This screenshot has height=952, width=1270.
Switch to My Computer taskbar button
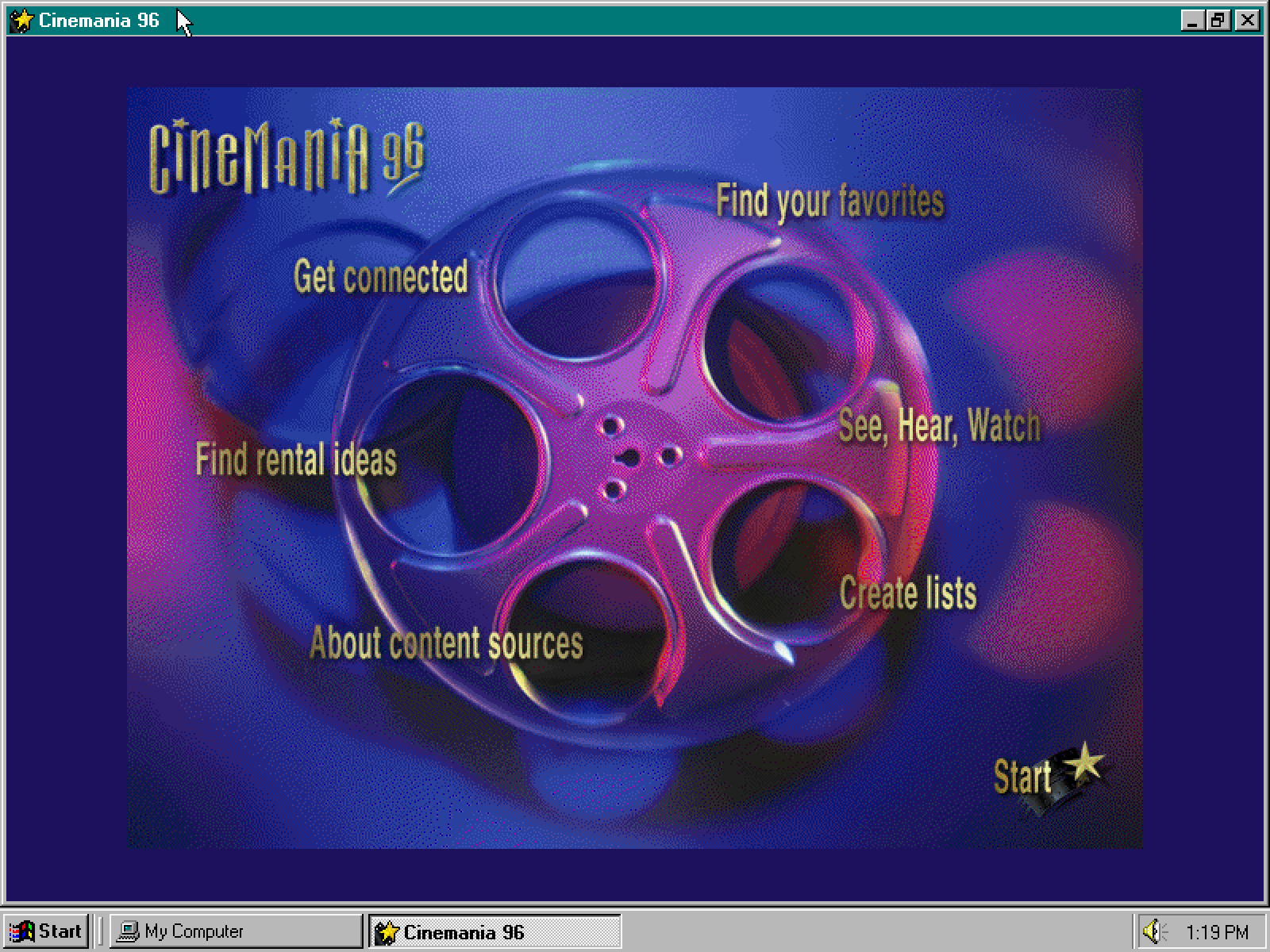pos(236,931)
